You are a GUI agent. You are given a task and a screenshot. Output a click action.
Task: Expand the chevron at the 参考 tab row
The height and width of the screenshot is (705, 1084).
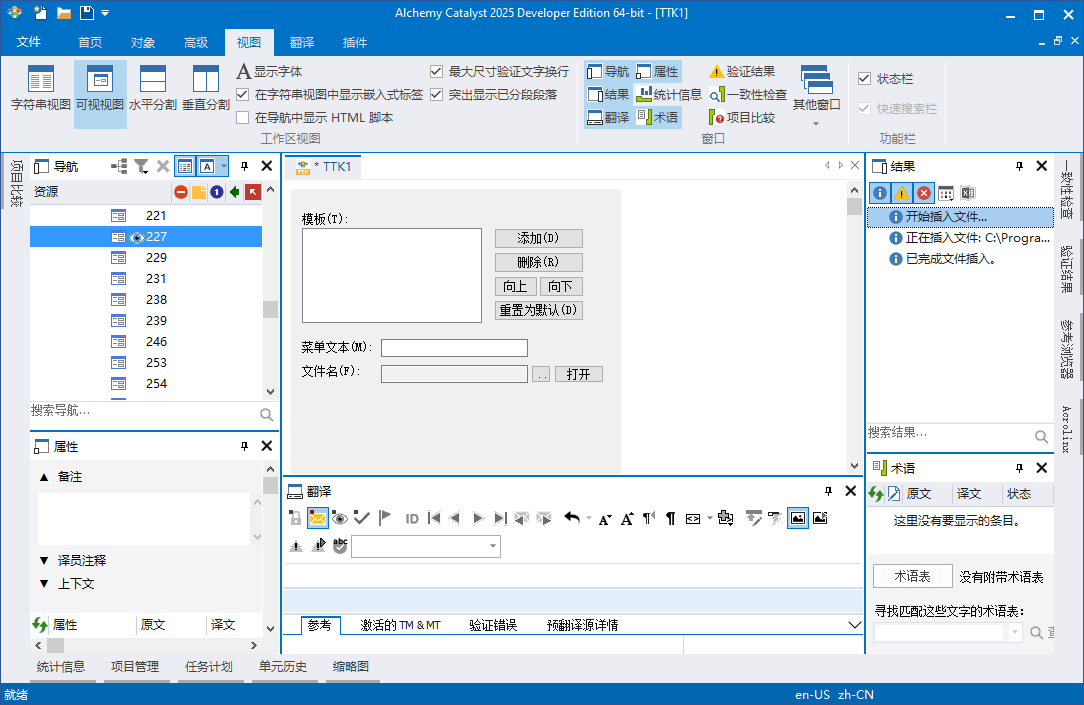[x=854, y=625]
